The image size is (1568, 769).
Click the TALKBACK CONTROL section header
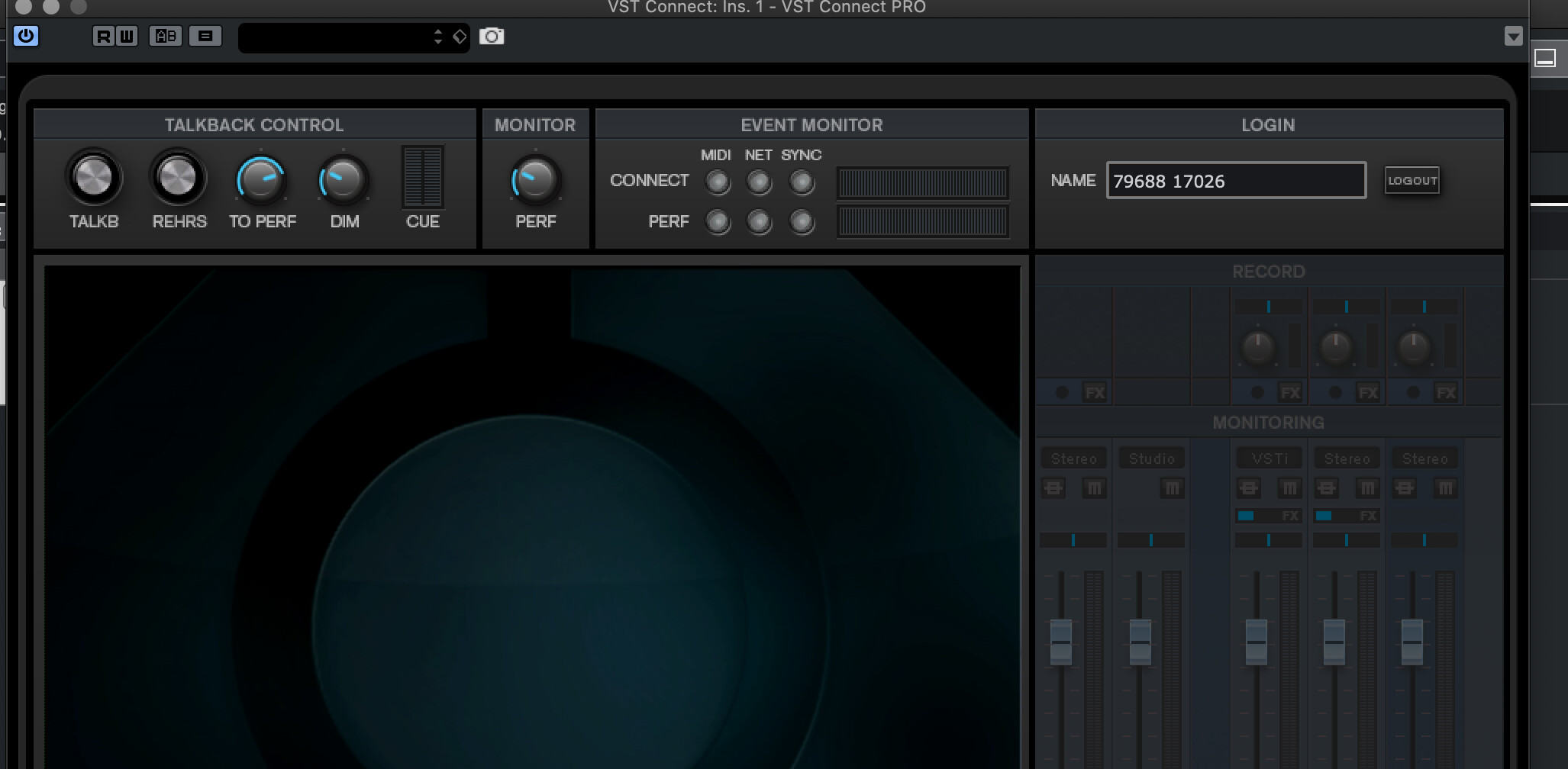[x=254, y=124]
